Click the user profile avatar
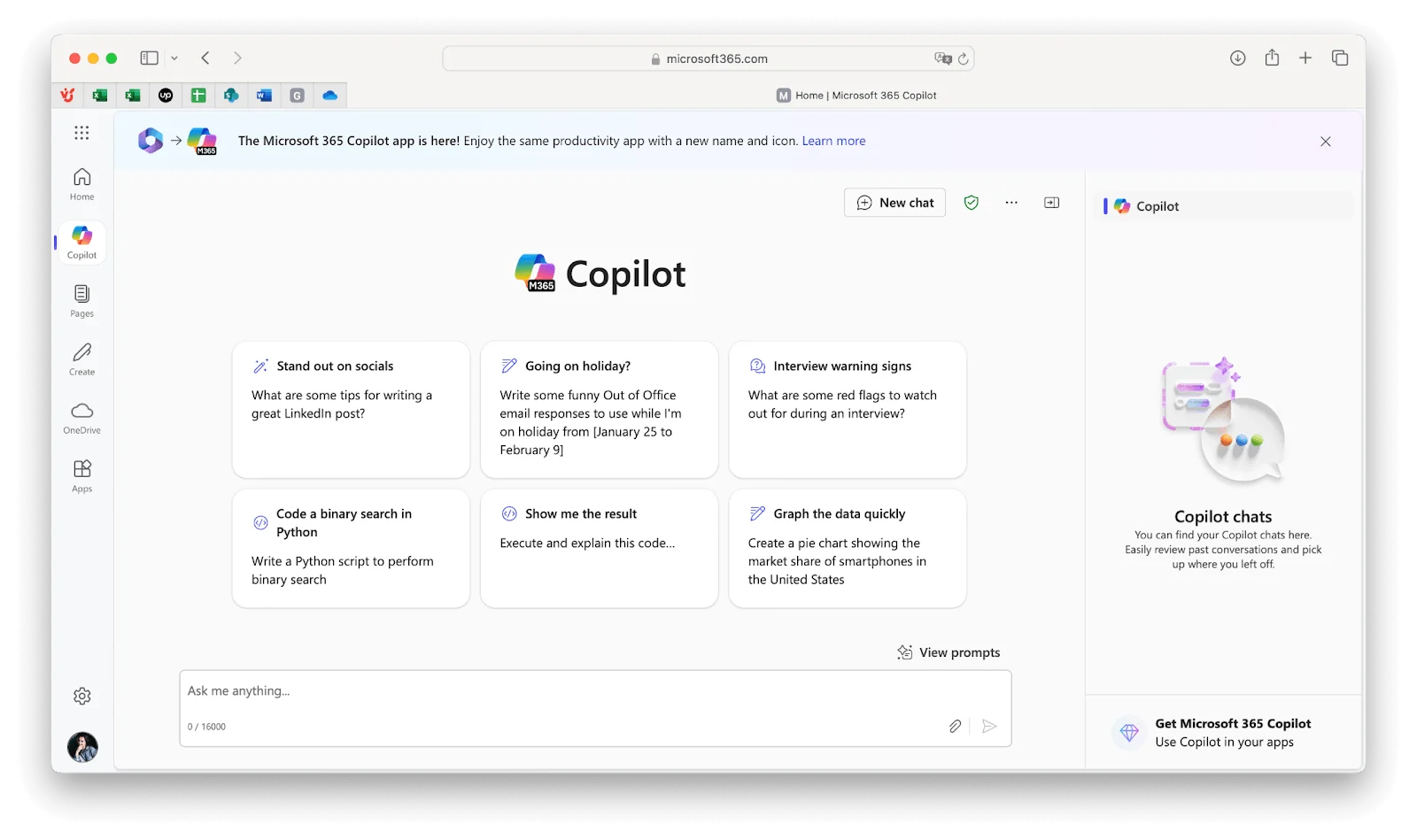Image resolution: width=1417 pixels, height=840 pixels. tap(82, 747)
